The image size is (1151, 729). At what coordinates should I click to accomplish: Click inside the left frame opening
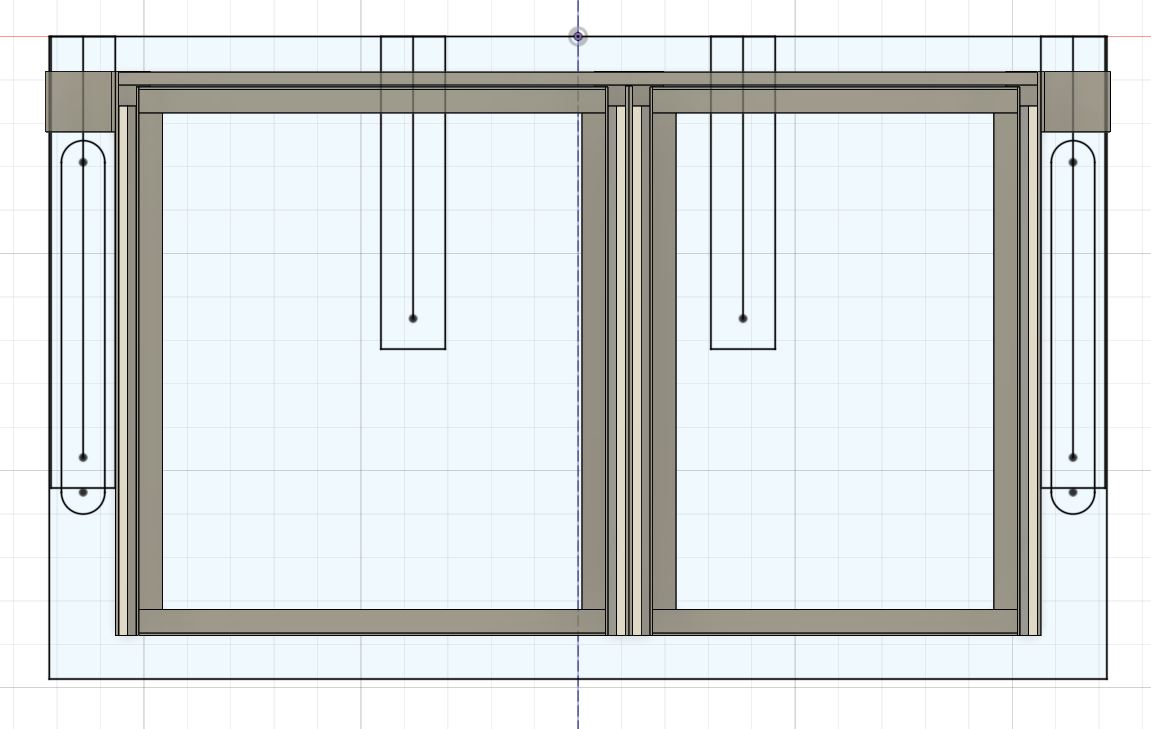pyautogui.click(x=300, y=450)
